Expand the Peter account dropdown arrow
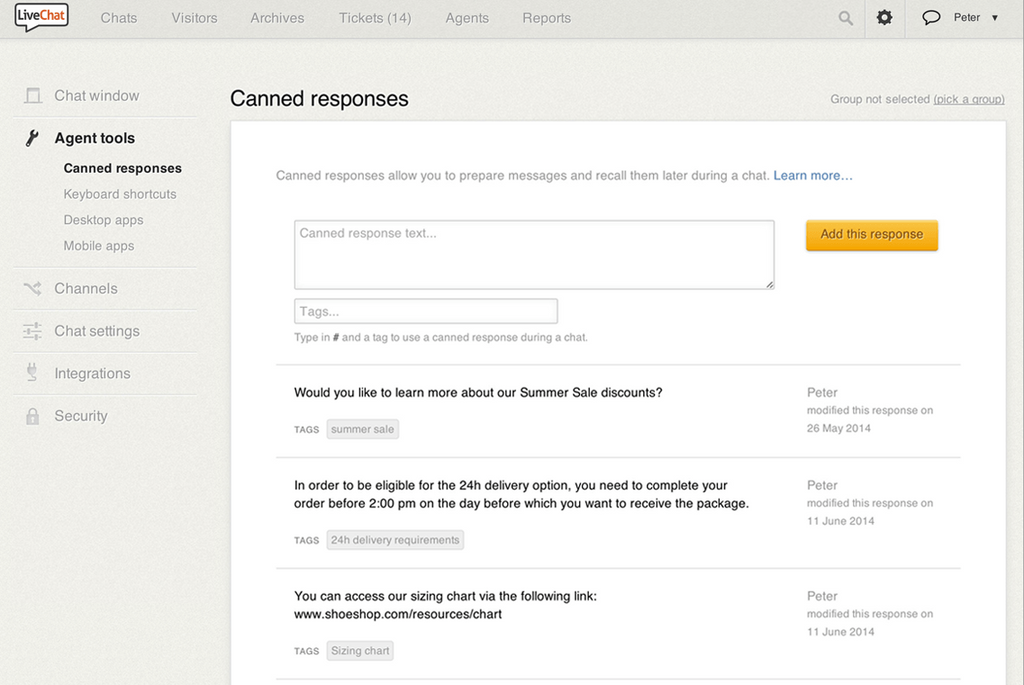Screen dimensions: 1024x685 click(995, 18)
